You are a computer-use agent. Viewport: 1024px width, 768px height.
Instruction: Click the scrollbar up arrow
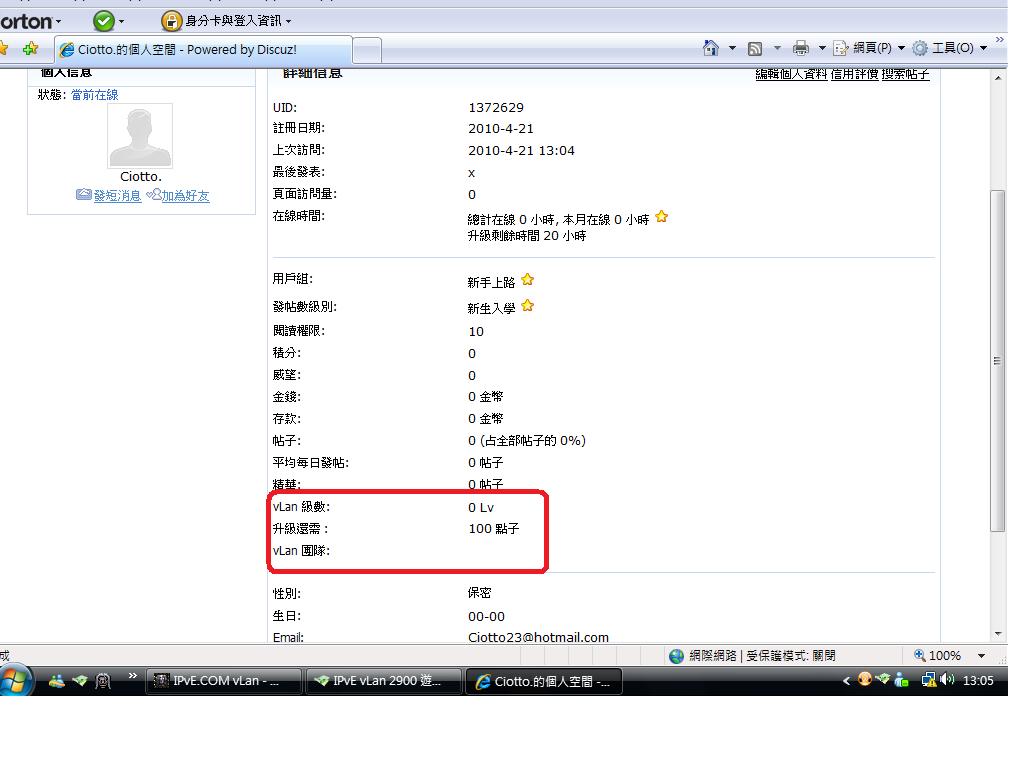click(x=998, y=78)
